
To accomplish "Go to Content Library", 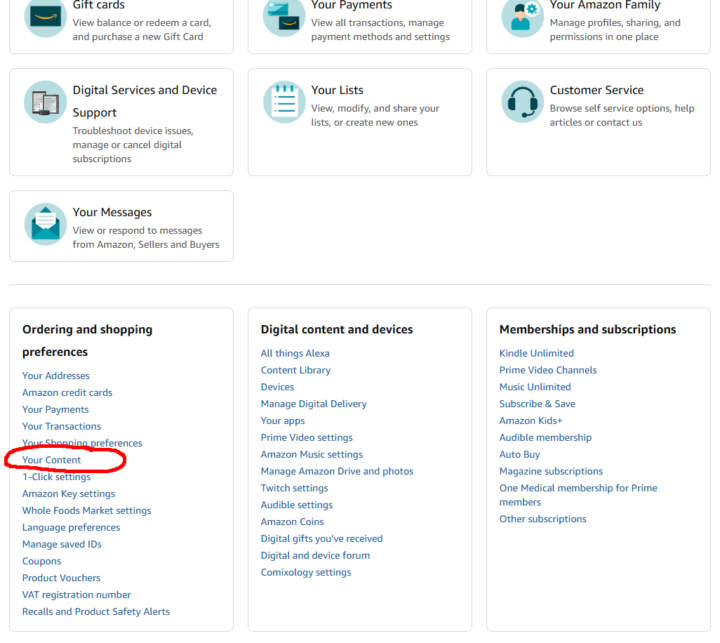I will pos(295,370).
